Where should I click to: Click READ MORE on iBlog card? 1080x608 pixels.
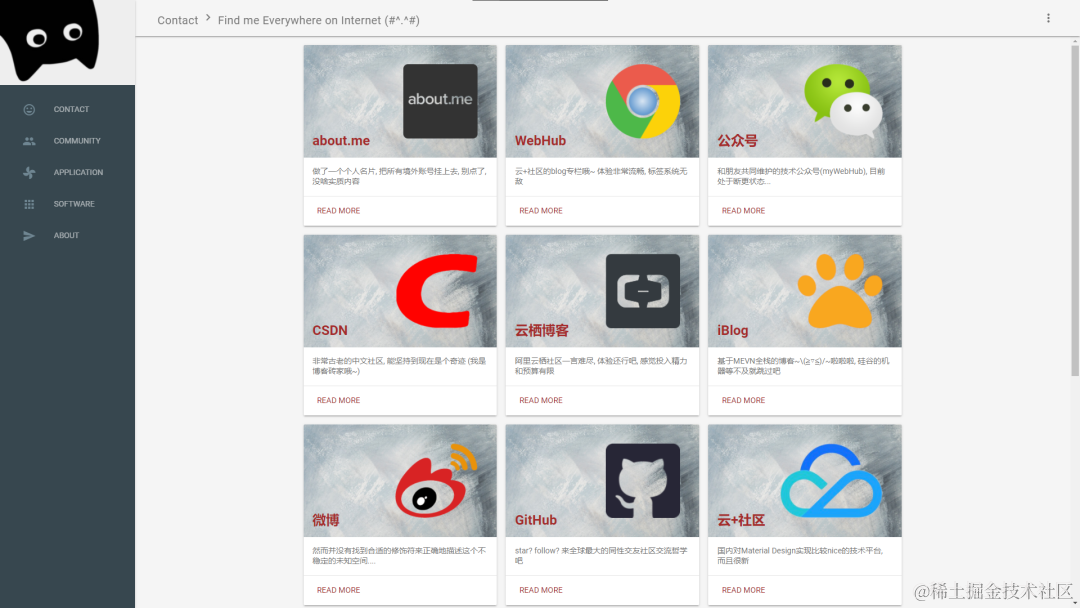click(x=743, y=400)
